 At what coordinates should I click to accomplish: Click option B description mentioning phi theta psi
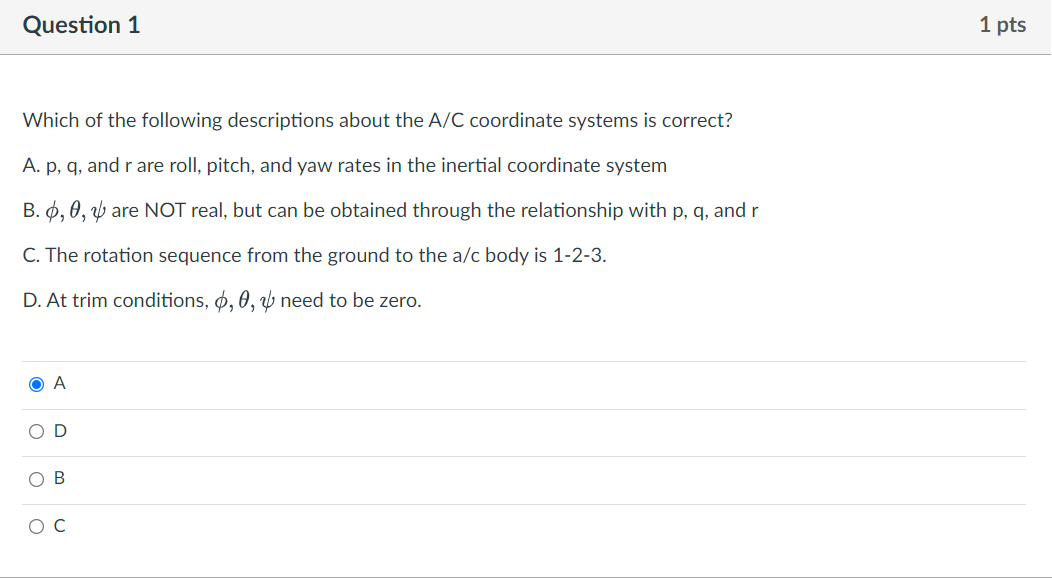390,210
